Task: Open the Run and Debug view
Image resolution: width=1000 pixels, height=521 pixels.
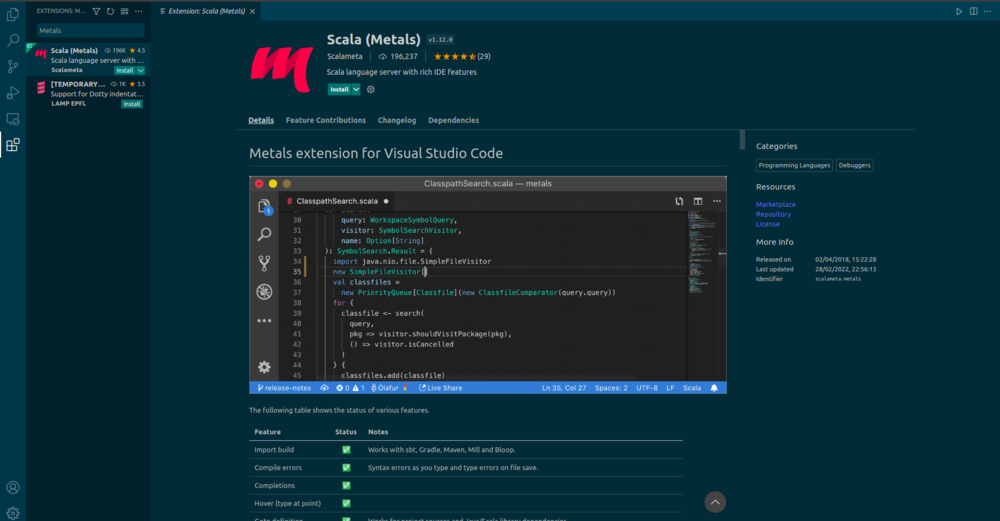Action: pyautogui.click(x=13, y=92)
